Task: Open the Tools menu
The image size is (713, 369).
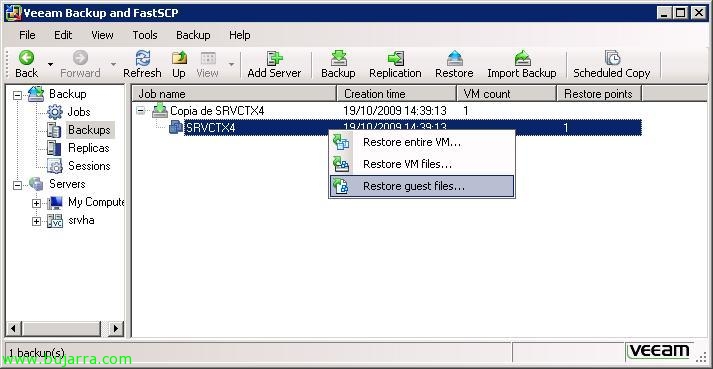Action: pyautogui.click(x=145, y=35)
